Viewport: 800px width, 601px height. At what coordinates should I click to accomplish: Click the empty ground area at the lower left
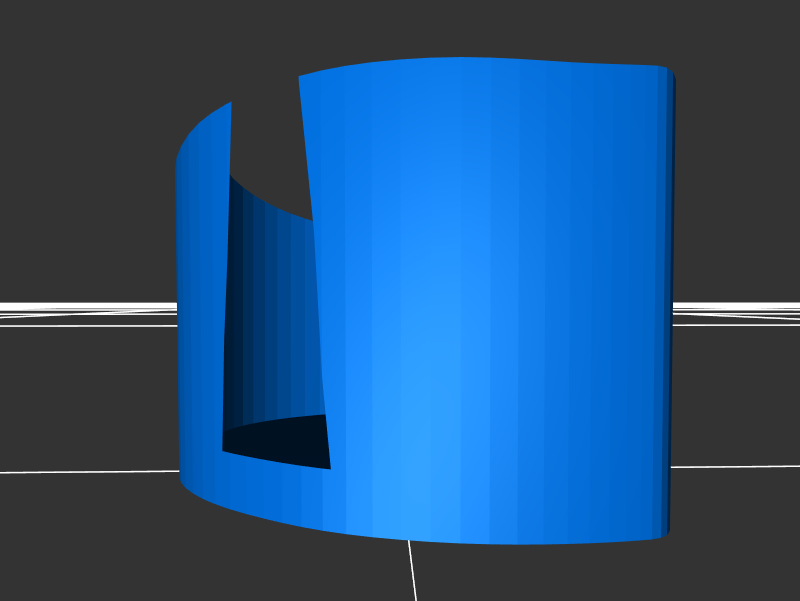click(100, 540)
